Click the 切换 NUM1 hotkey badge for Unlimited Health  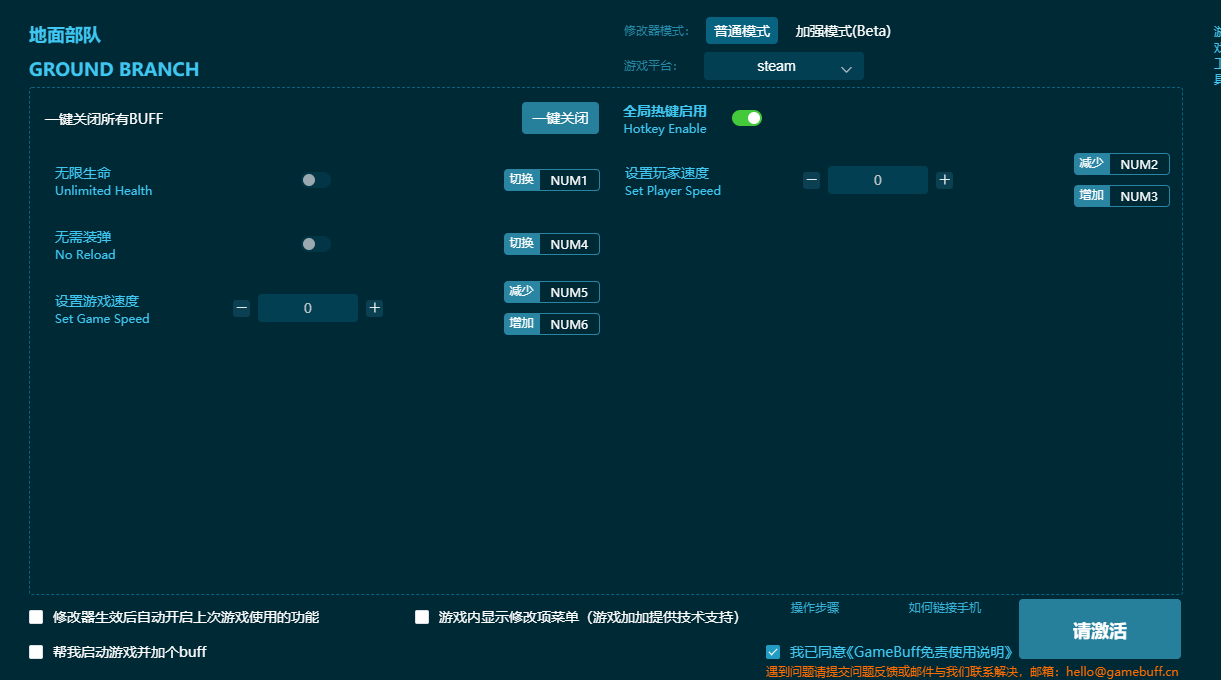[x=551, y=180]
